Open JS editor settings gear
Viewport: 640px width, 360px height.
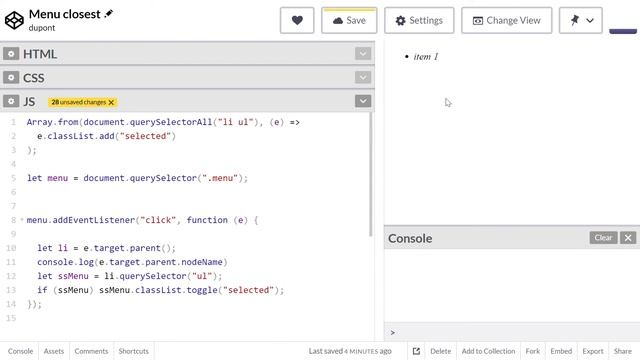[11, 101]
